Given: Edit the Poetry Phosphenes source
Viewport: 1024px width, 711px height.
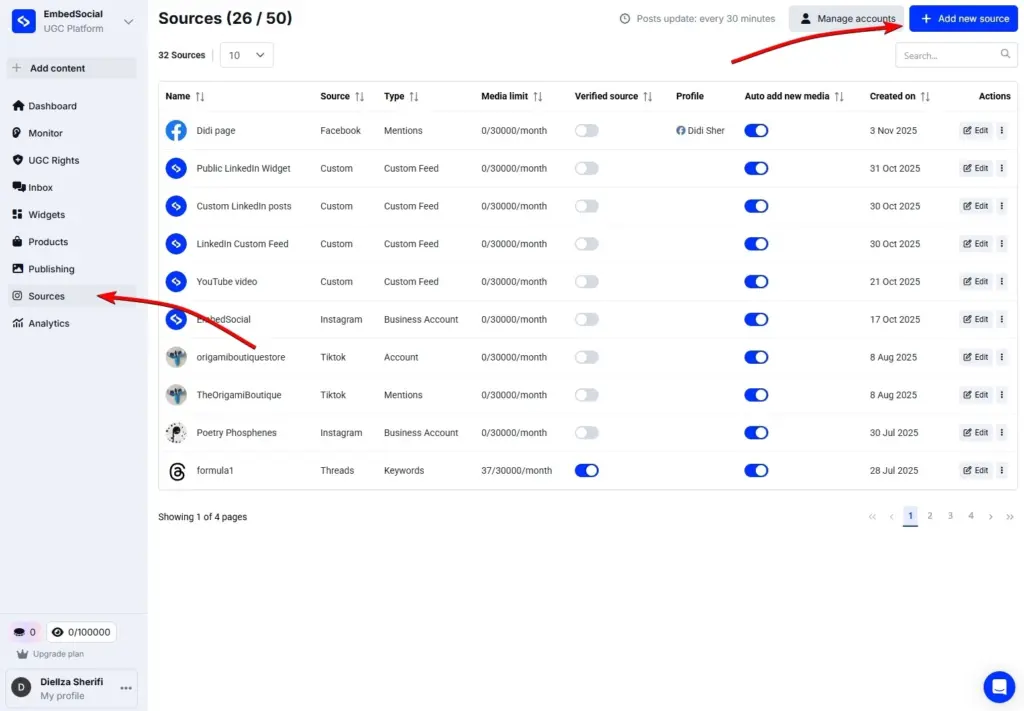Looking at the screenshot, I should [975, 432].
